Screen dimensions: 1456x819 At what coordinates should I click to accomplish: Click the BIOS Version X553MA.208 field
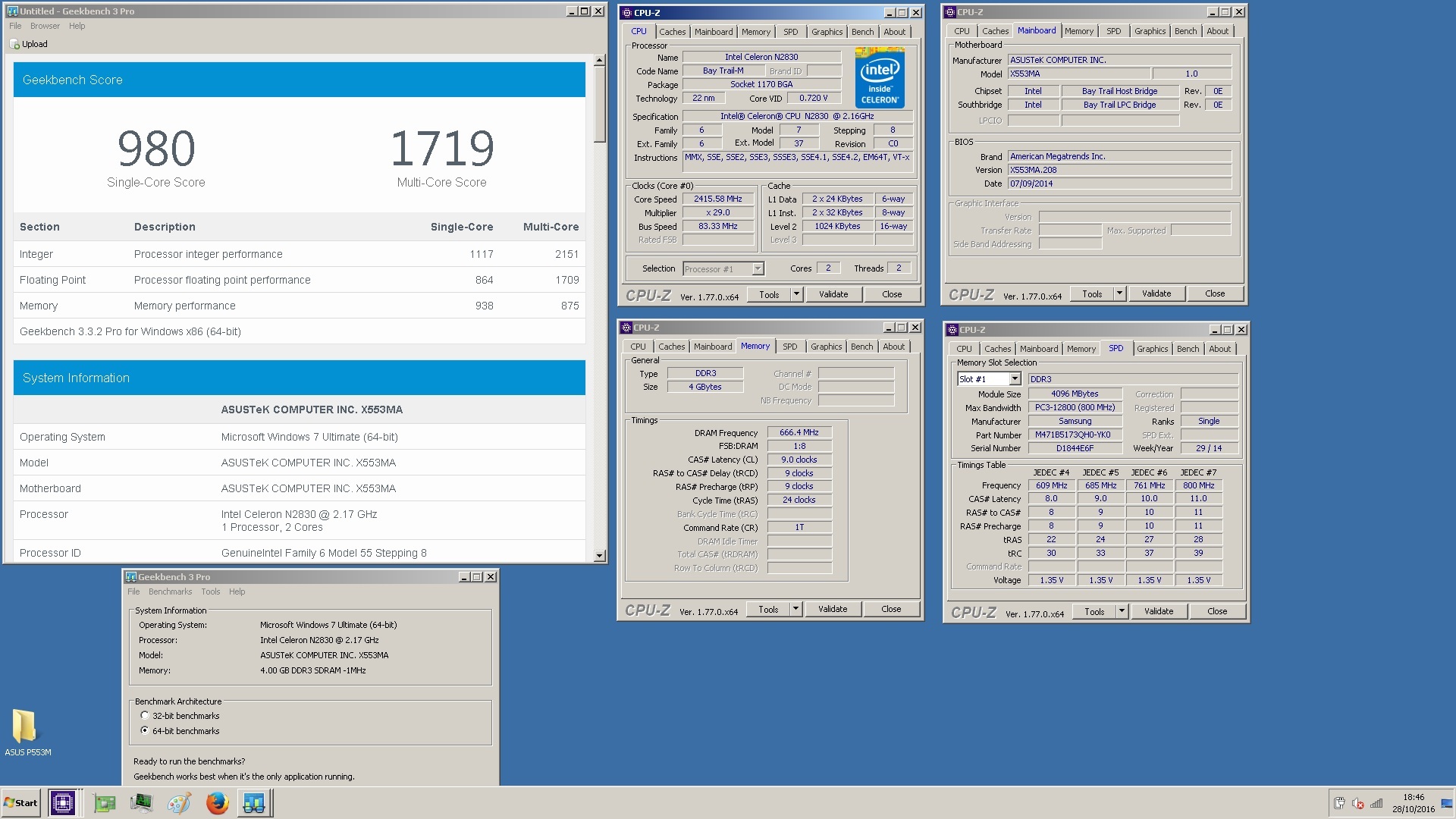point(1119,170)
